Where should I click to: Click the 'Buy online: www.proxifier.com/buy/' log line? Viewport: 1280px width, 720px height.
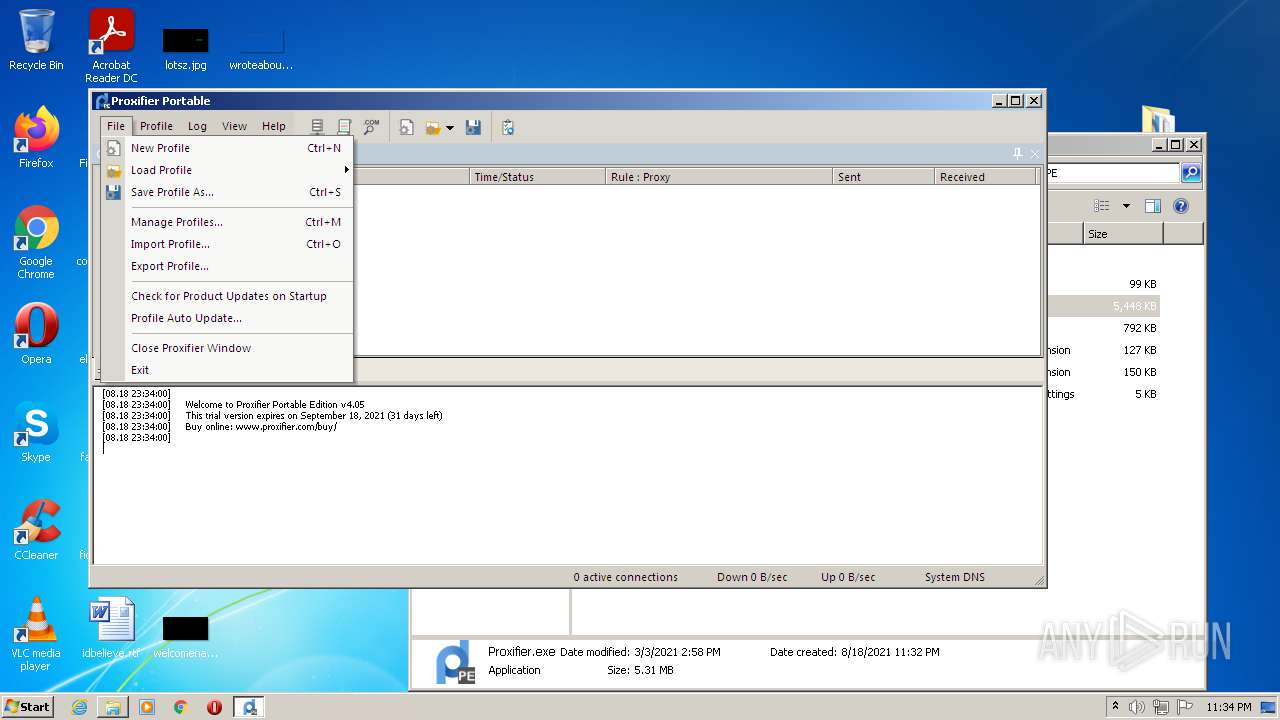[261, 427]
